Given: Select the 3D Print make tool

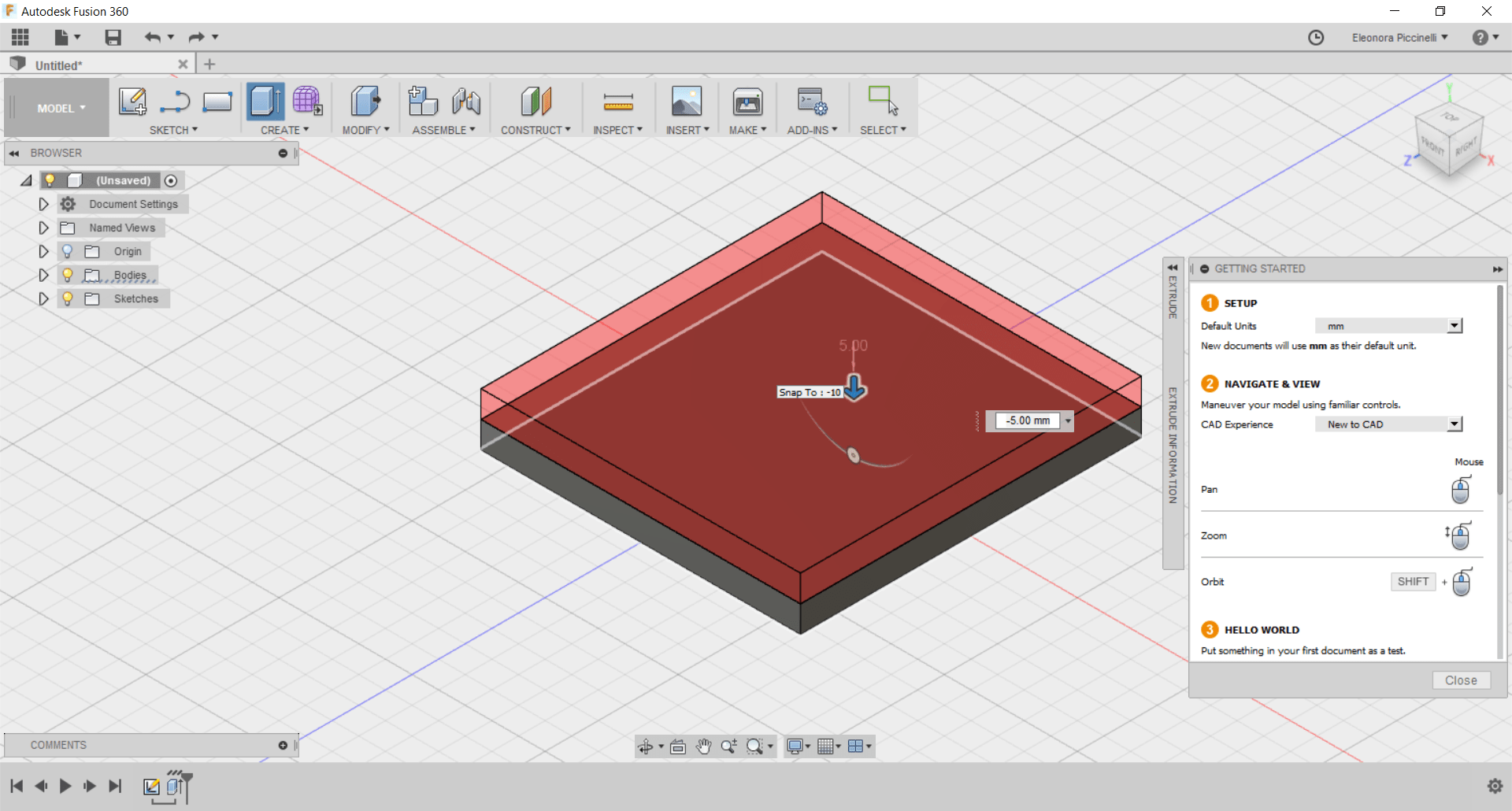Looking at the screenshot, I should (x=747, y=102).
